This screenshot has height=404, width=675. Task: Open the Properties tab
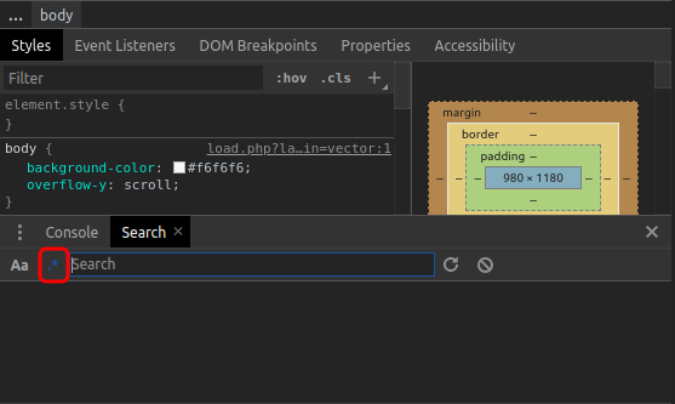pyautogui.click(x=375, y=45)
